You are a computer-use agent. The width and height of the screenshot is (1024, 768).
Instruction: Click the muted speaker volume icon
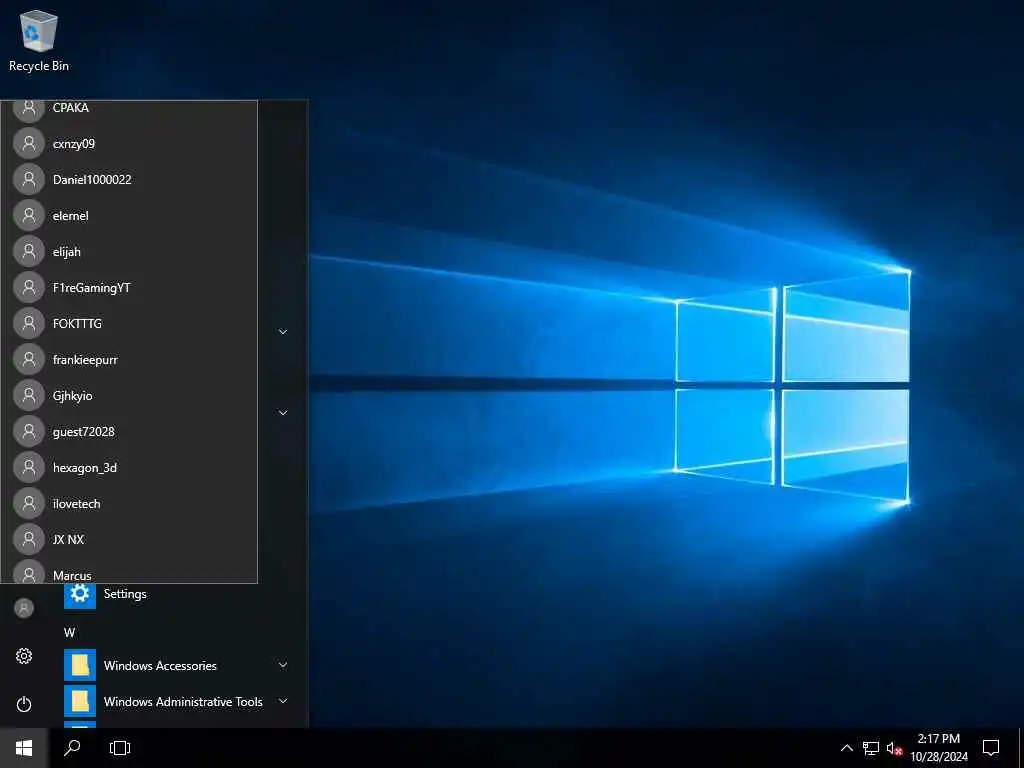[894, 749]
